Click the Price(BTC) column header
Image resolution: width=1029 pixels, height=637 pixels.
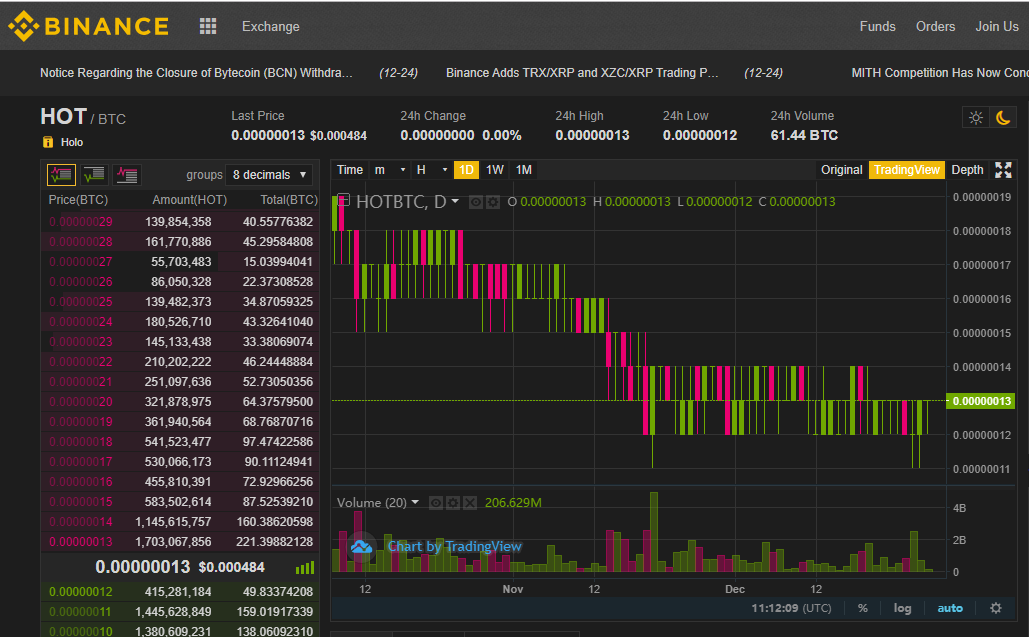pos(78,200)
